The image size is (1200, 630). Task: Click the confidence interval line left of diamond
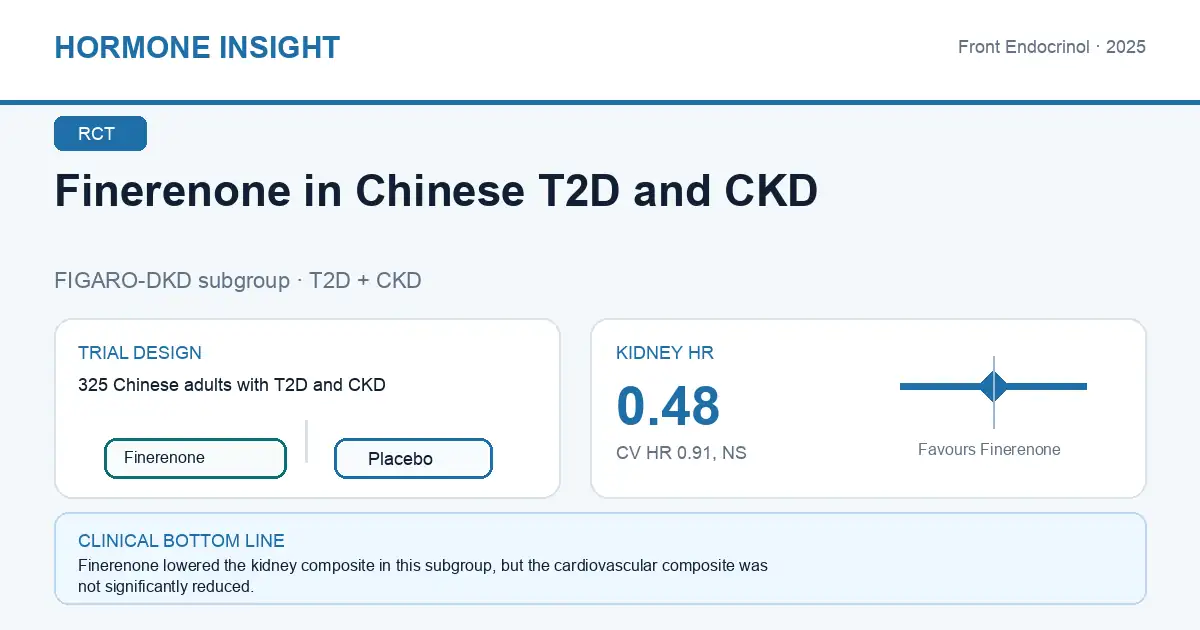[940, 386]
